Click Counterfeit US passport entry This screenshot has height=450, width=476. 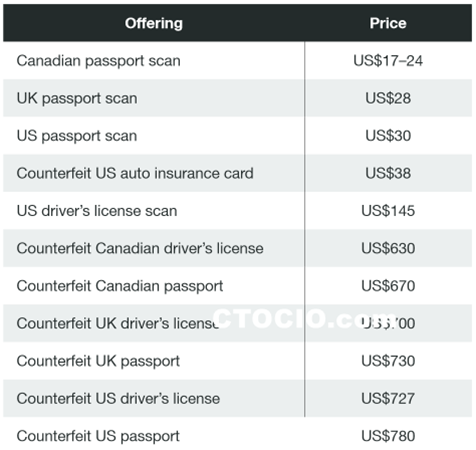pos(98,436)
